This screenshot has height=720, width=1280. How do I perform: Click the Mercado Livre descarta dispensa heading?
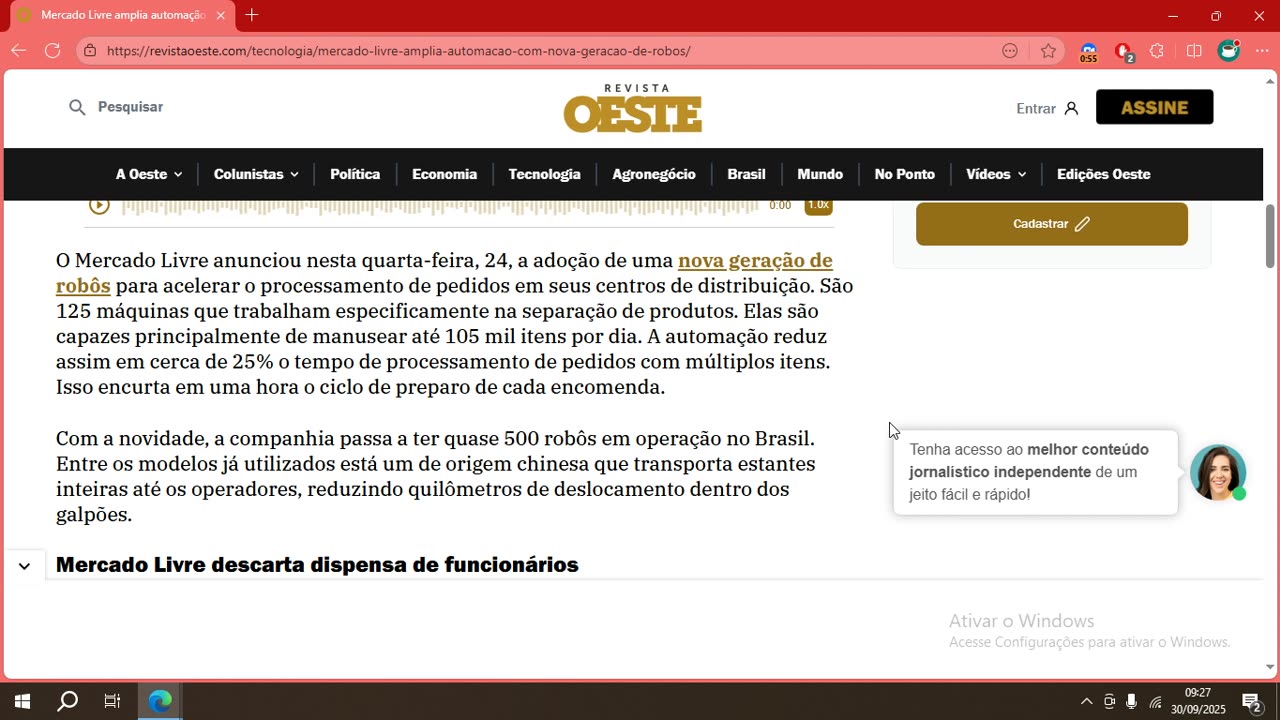(x=317, y=565)
